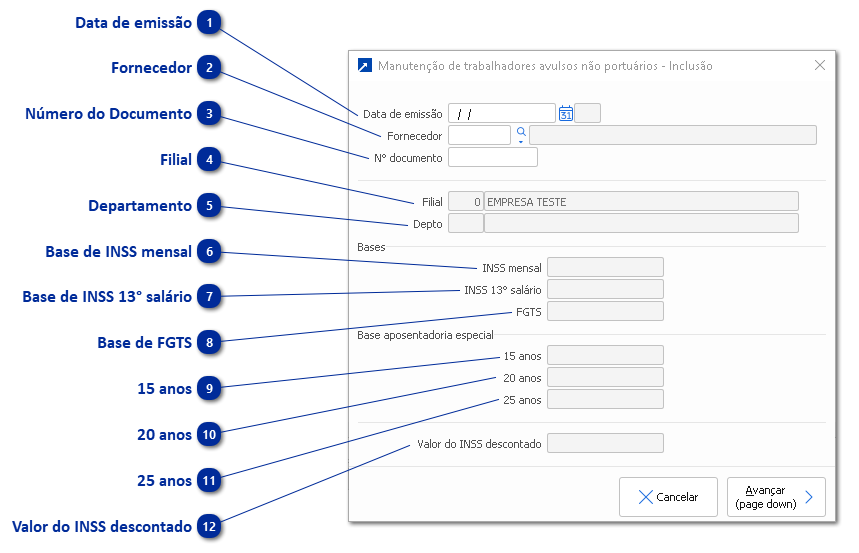Click the 25 anos field
Image resolution: width=859 pixels, height=553 pixels.
[x=605, y=400]
